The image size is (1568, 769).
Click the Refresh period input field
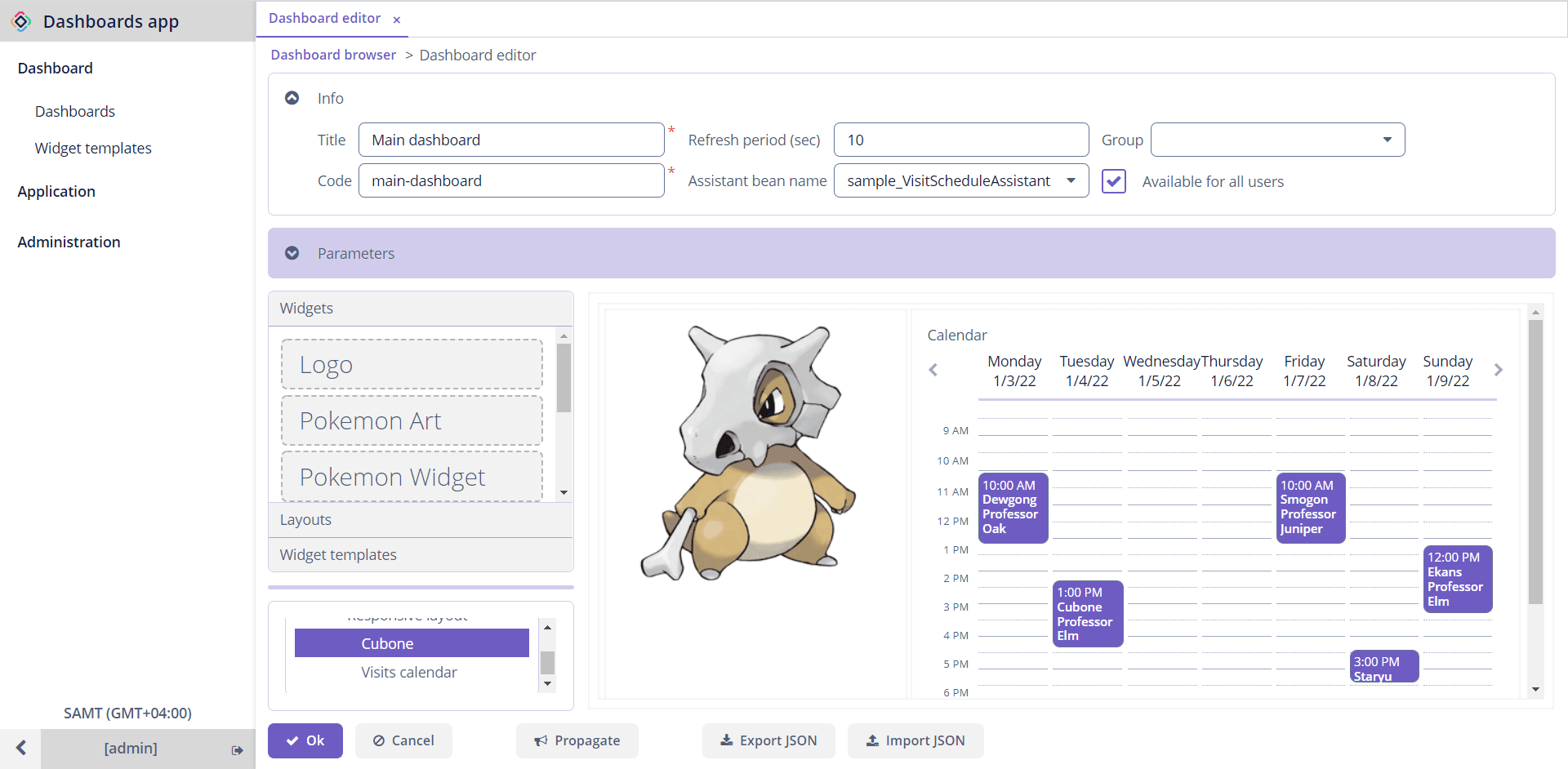click(961, 140)
